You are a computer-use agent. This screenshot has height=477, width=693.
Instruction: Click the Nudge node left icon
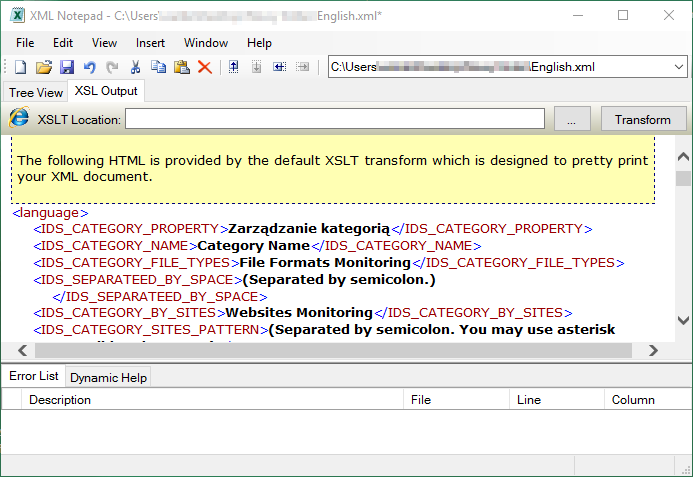pyautogui.click(x=279, y=67)
